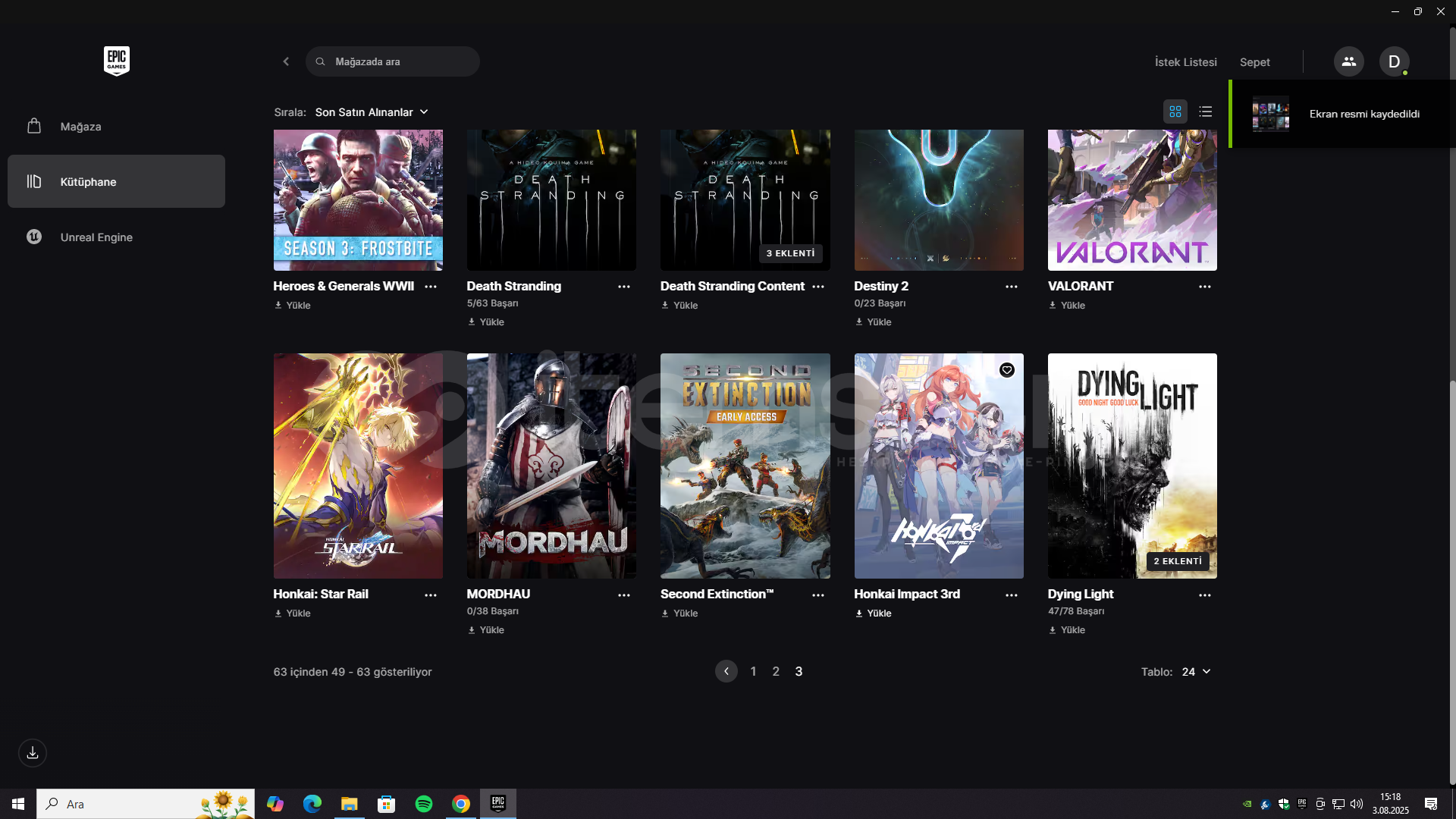
Task: Open three-dot menu for Destiny 2
Action: tap(1012, 287)
